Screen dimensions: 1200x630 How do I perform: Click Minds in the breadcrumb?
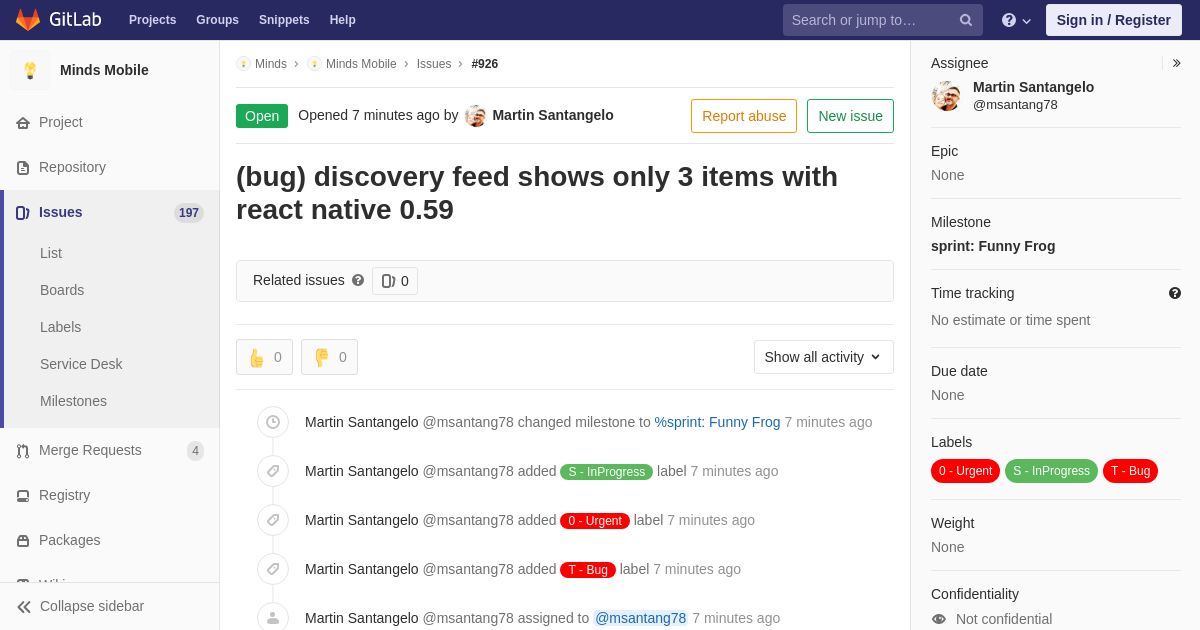coord(271,64)
